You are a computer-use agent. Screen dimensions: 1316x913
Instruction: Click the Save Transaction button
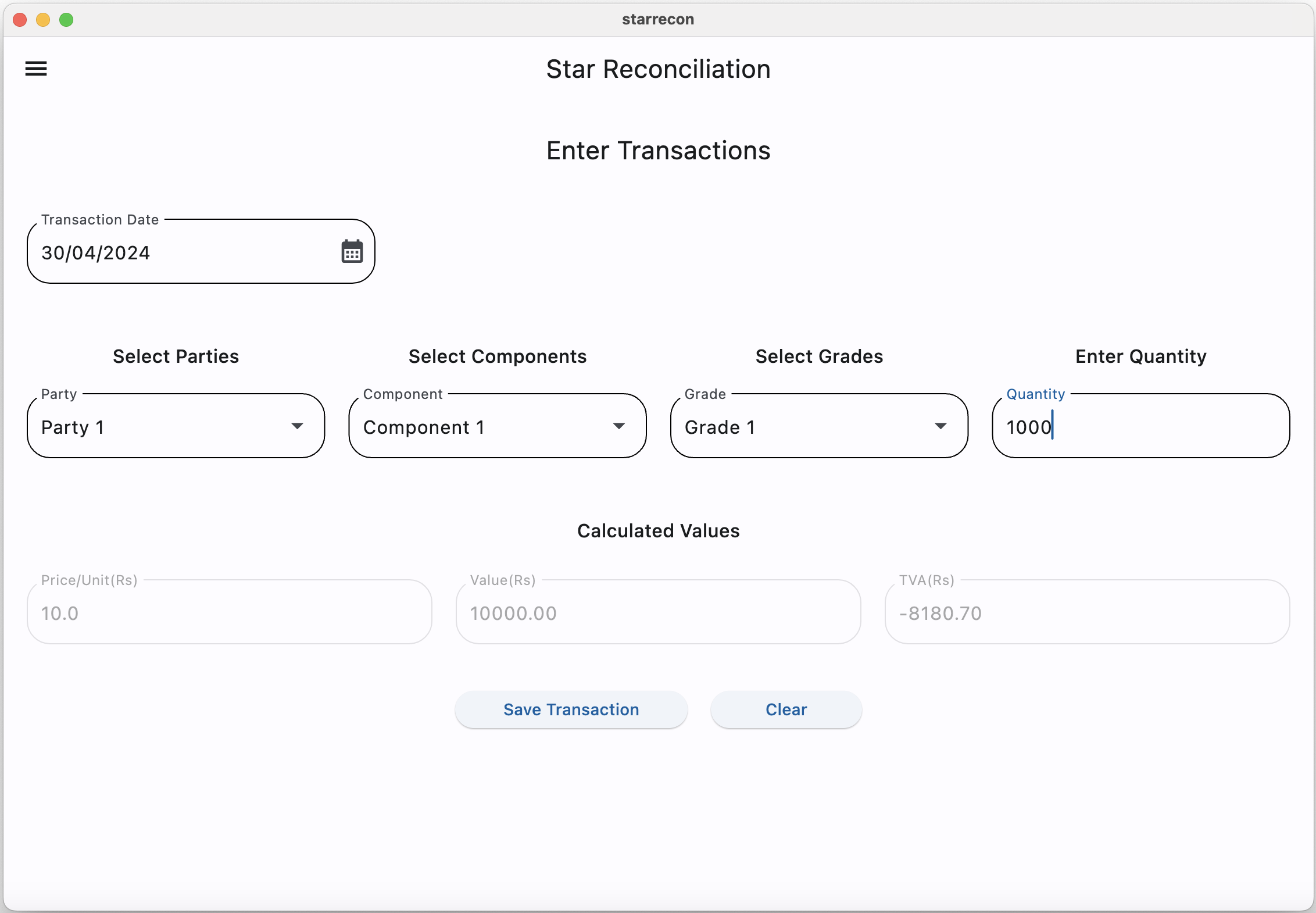coord(571,709)
